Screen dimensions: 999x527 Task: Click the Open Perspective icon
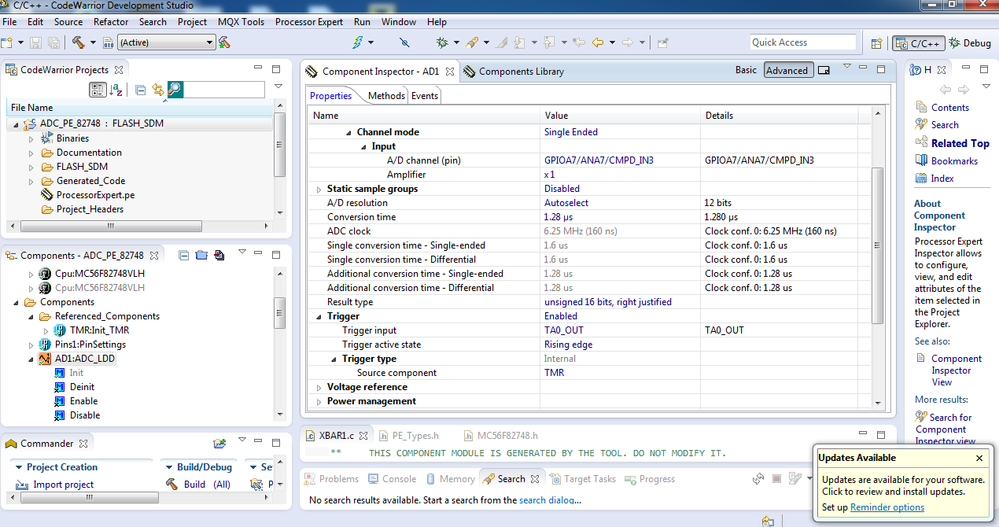click(x=876, y=43)
